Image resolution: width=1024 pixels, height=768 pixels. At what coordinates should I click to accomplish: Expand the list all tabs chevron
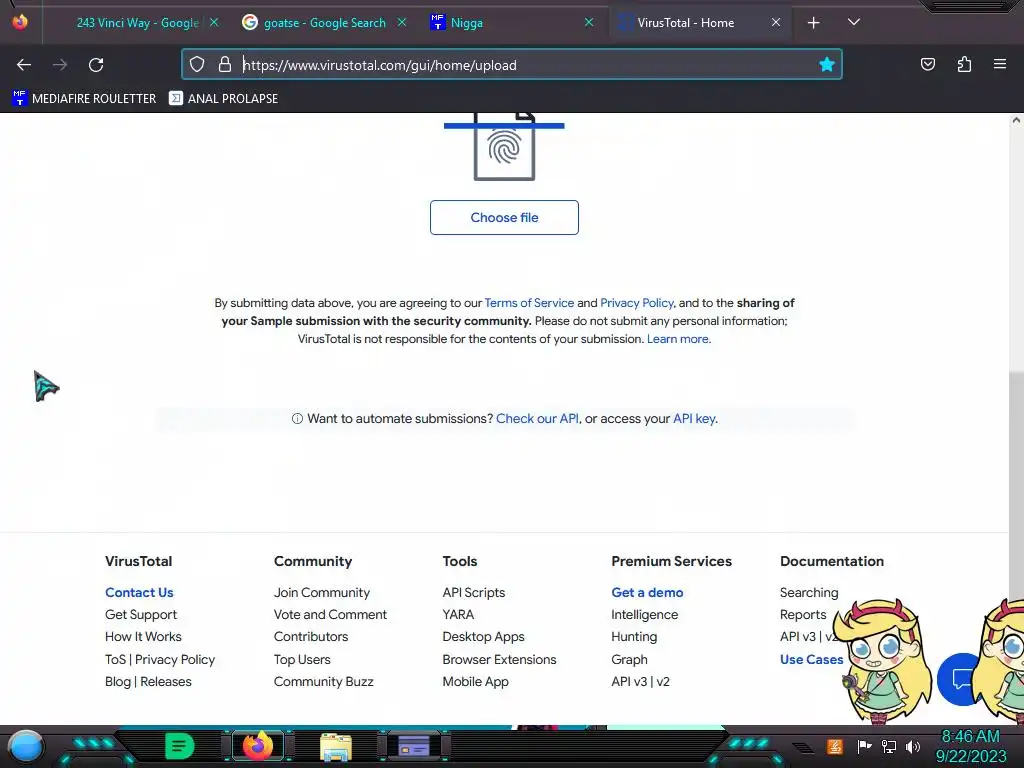pyautogui.click(x=854, y=22)
